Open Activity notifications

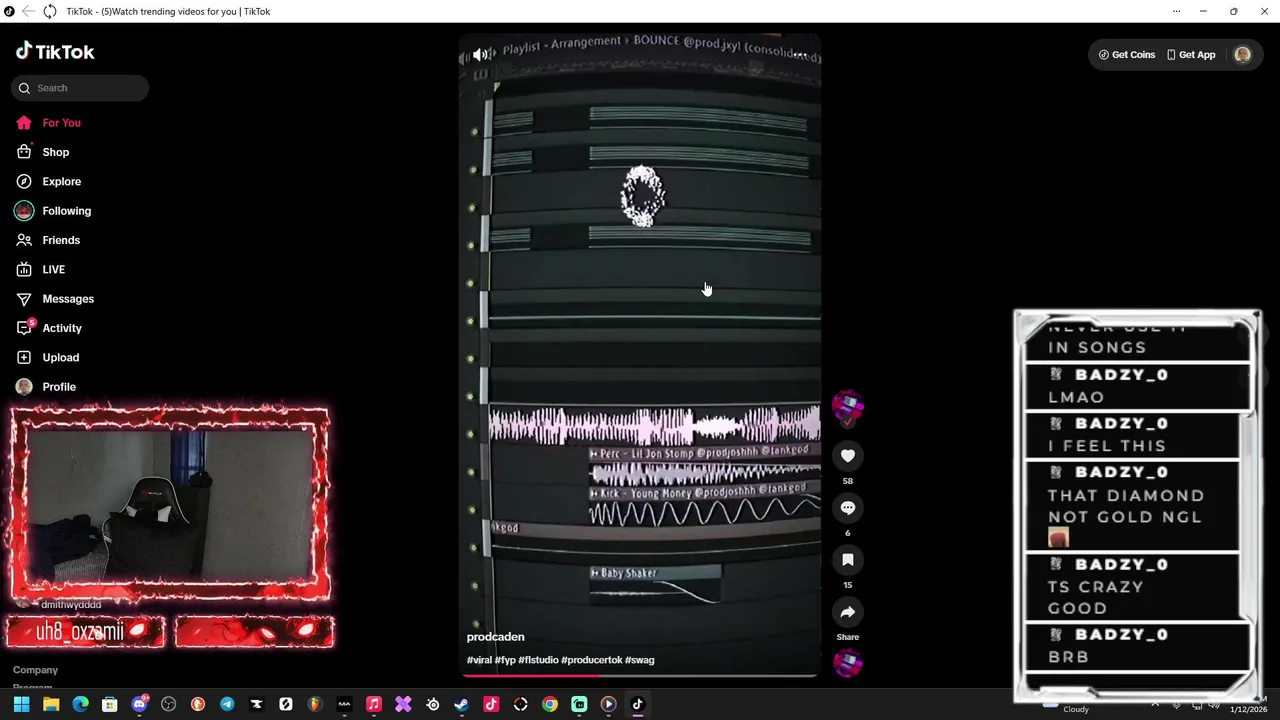tap(62, 328)
